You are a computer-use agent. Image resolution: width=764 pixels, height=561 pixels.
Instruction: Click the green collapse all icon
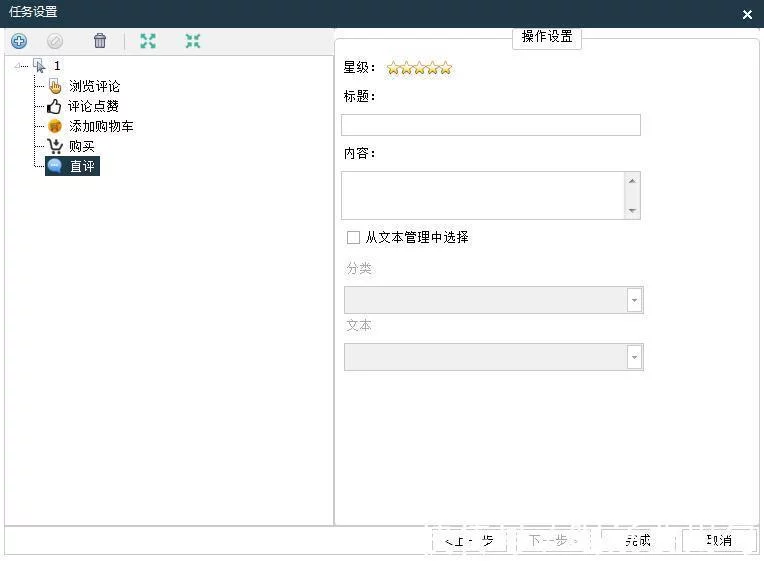pyautogui.click(x=193, y=41)
